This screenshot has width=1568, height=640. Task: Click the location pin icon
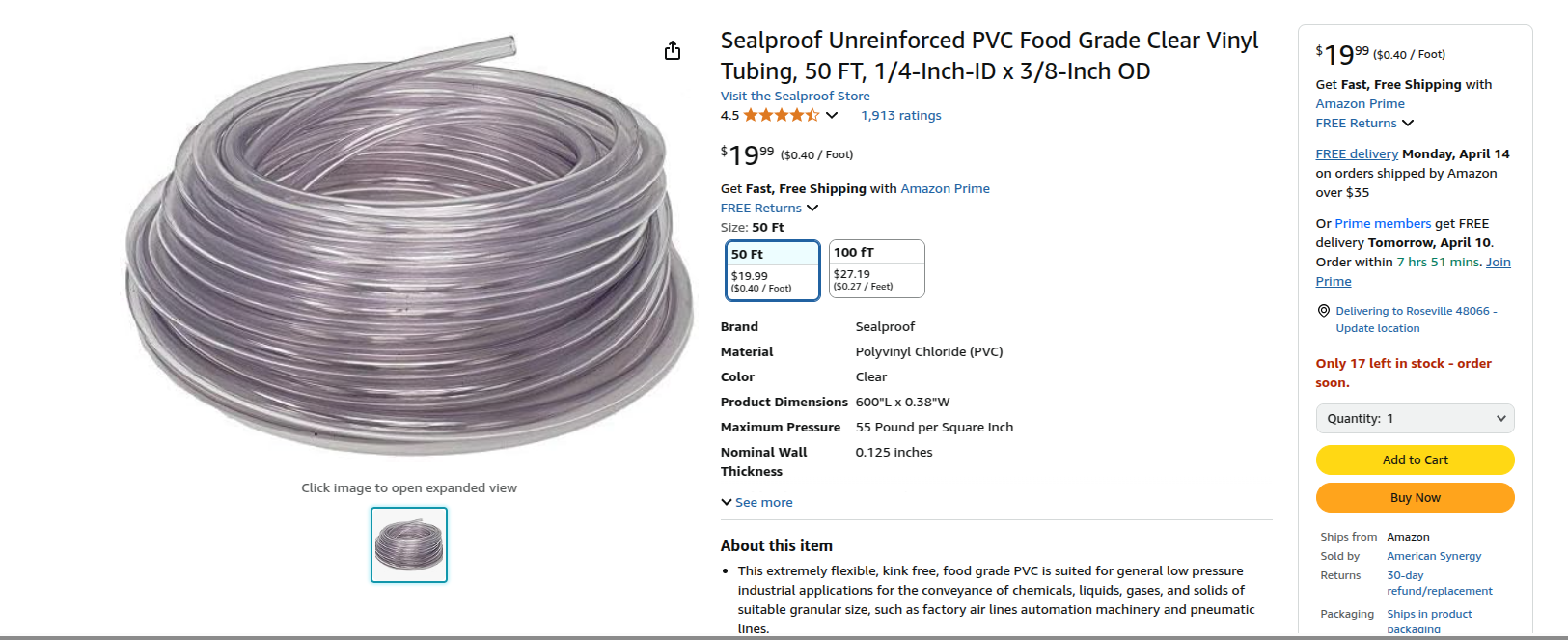point(1324,311)
